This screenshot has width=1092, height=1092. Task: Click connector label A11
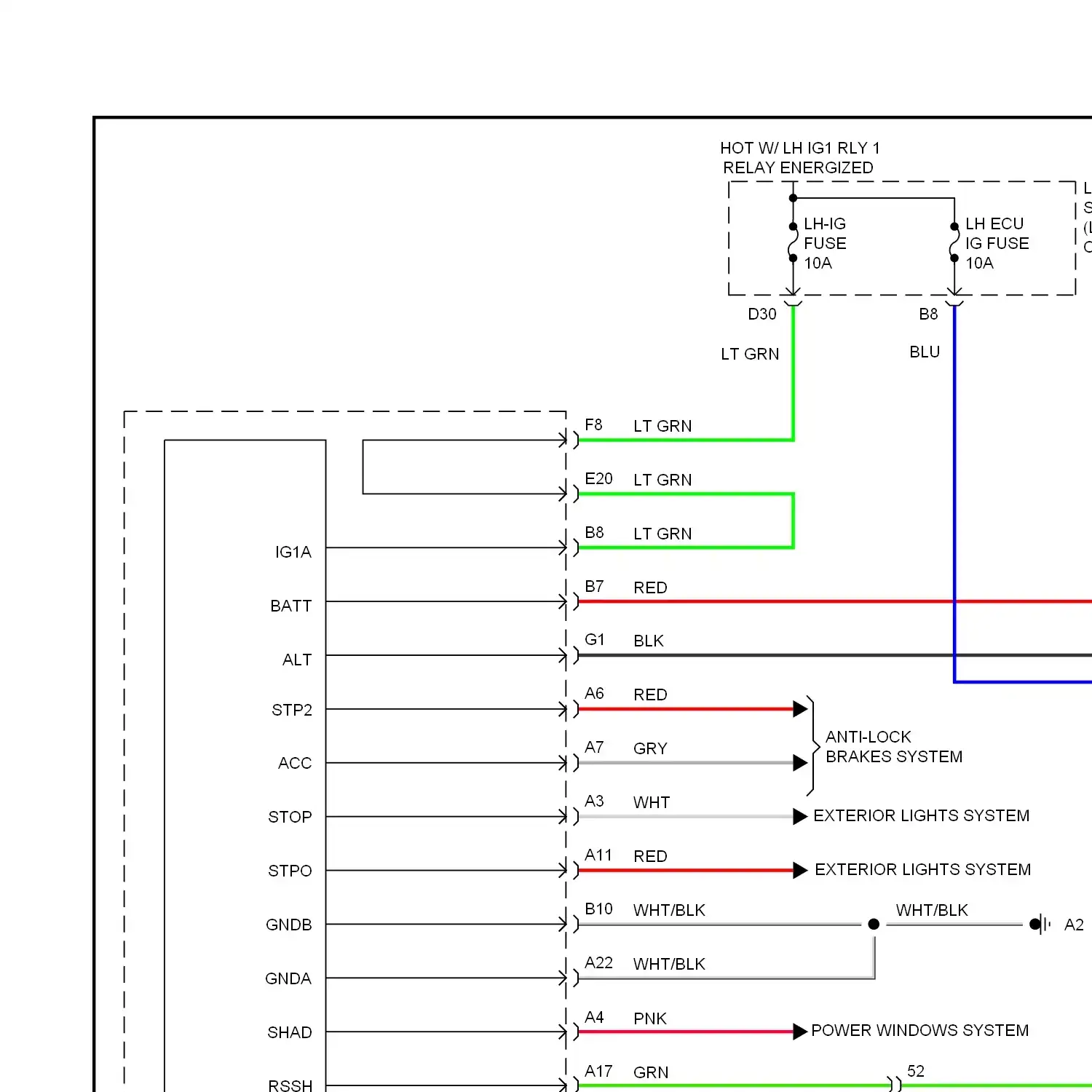point(598,855)
